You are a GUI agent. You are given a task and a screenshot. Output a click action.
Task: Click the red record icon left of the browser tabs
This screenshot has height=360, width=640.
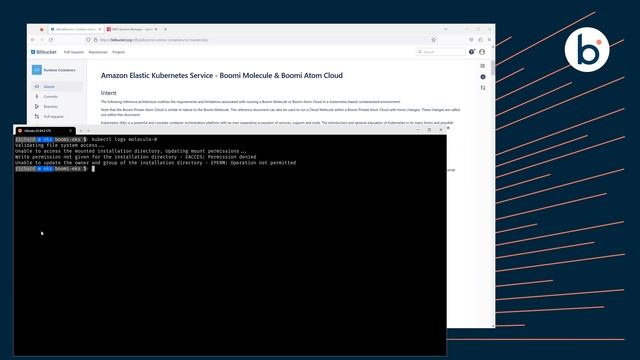(42, 29)
